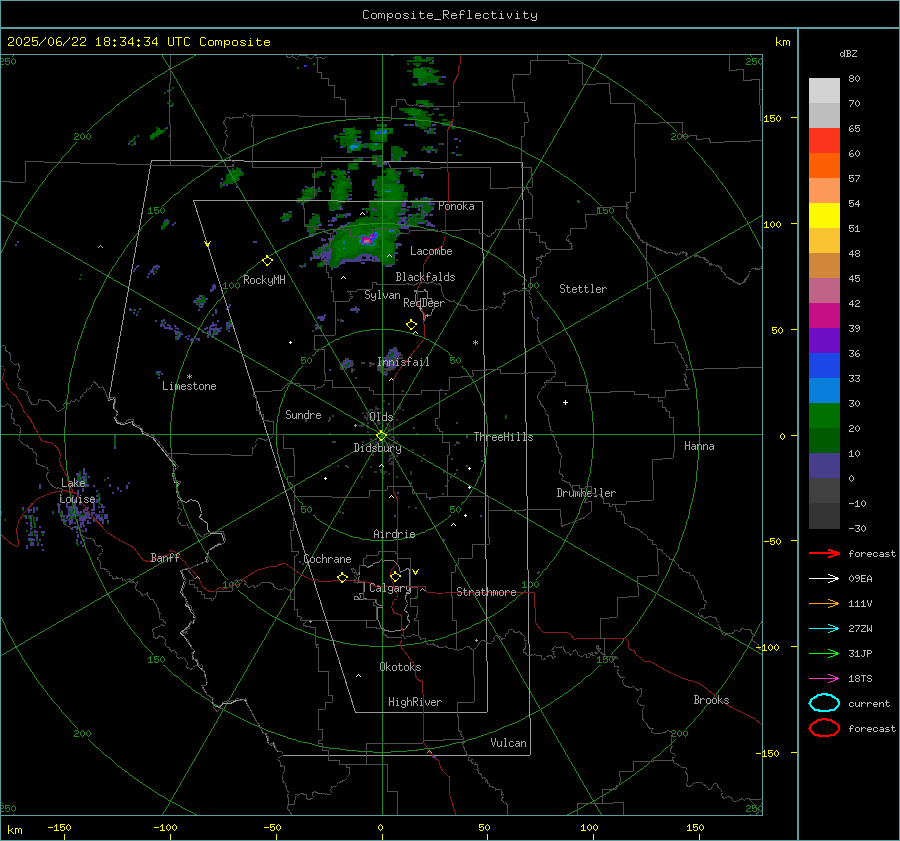Click the -150 tick on the bottom axis
Screen dimensions: 900x841
(x=59, y=827)
